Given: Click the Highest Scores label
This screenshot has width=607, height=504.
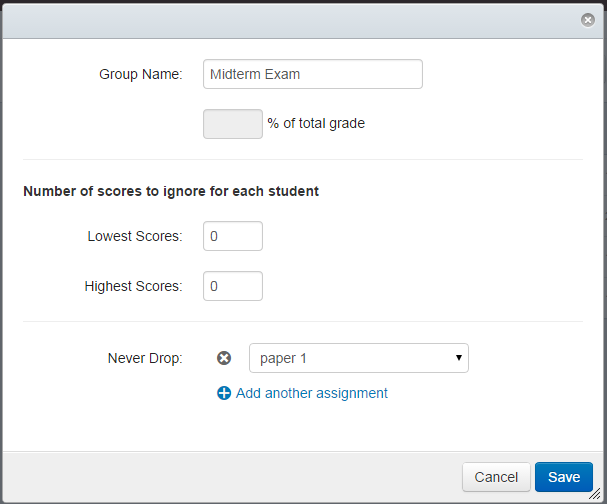Looking at the screenshot, I should pyautogui.click(x=133, y=286).
